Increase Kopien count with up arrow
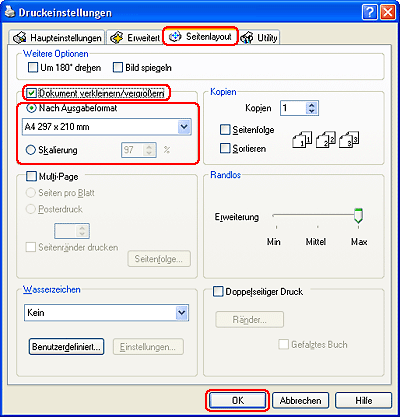The height and width of the screenshot is (417, 400). coord(312,105)
